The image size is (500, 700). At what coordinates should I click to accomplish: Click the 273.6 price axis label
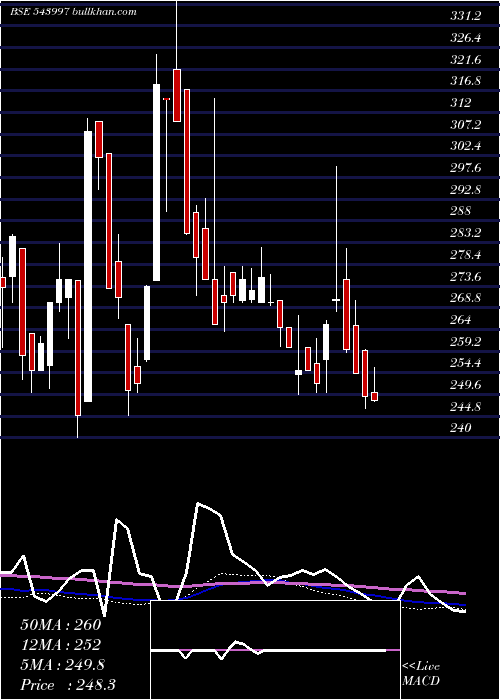[x=466, y=276]
